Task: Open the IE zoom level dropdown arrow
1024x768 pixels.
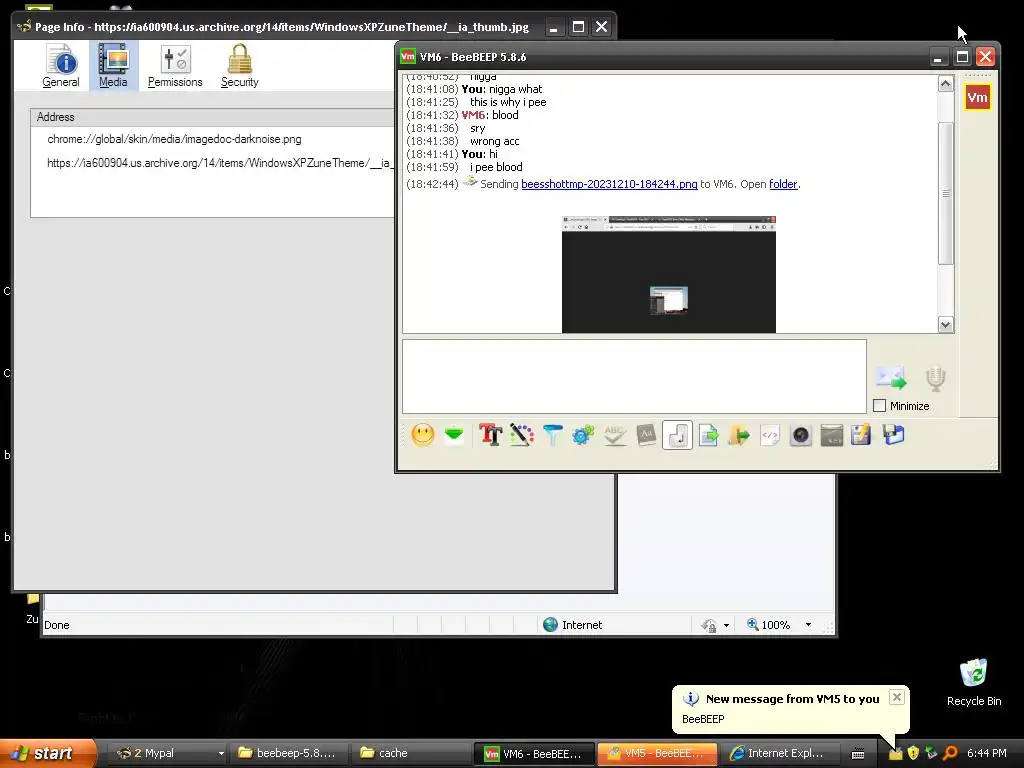Action: point(808,625)
